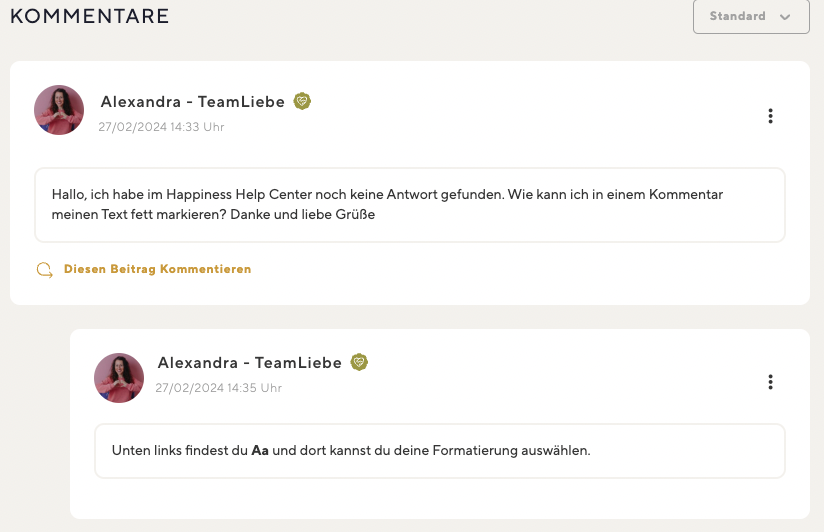This screenshot has height=532, width=824.
Task: Click the reply box starting with Unten links
Action: tap(440, 451)
